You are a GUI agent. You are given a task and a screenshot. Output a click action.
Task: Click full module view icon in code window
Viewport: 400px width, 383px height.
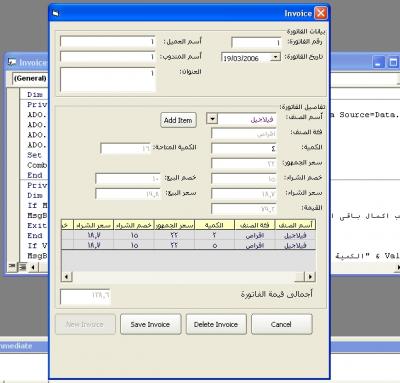[22, 267]
